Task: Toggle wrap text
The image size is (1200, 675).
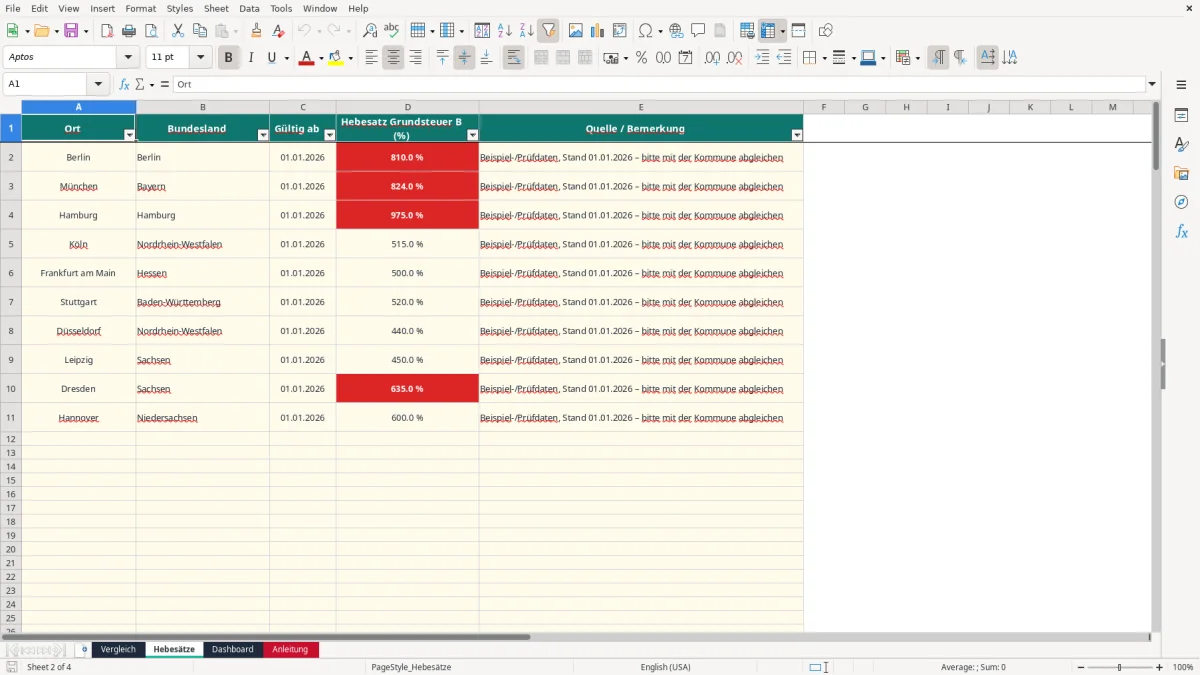Action: [x=514, y=58]
